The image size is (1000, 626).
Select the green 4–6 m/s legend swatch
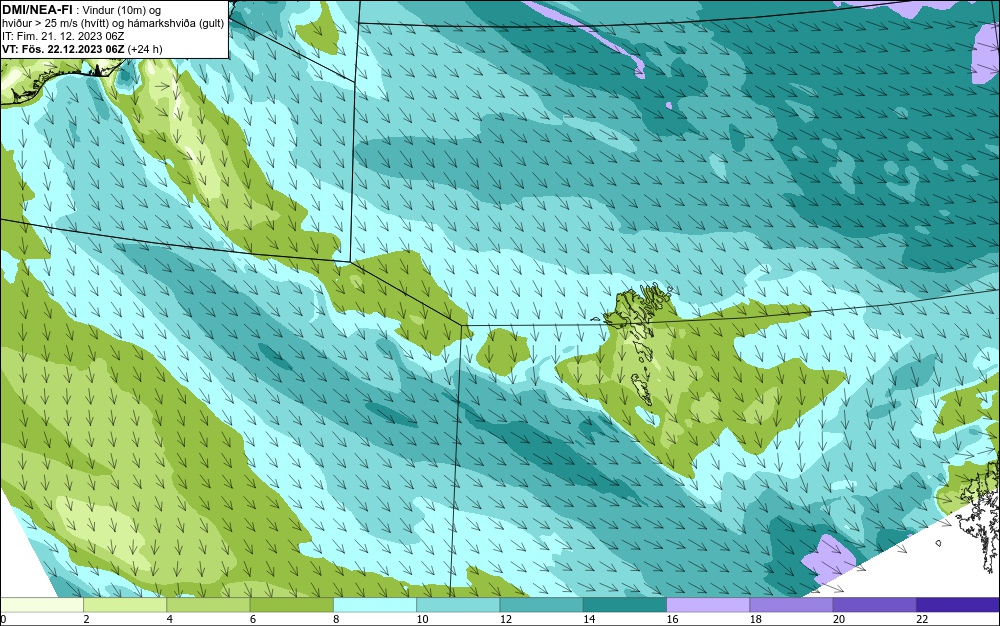pyautogui.click(x=208, y=605)
